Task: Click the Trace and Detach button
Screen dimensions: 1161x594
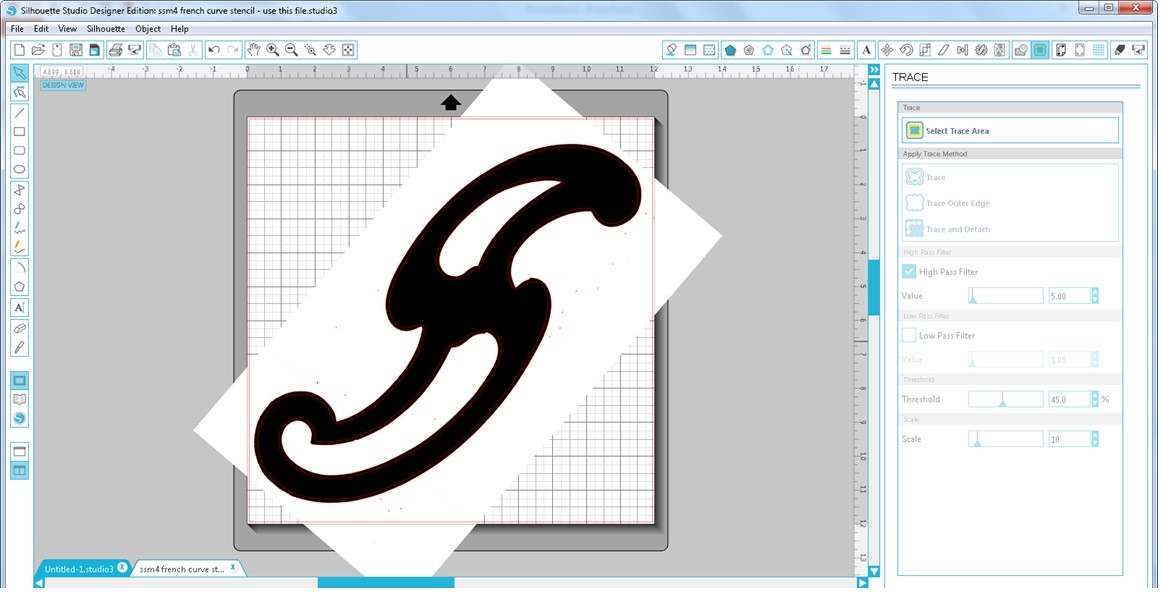Action: point(947,229)
